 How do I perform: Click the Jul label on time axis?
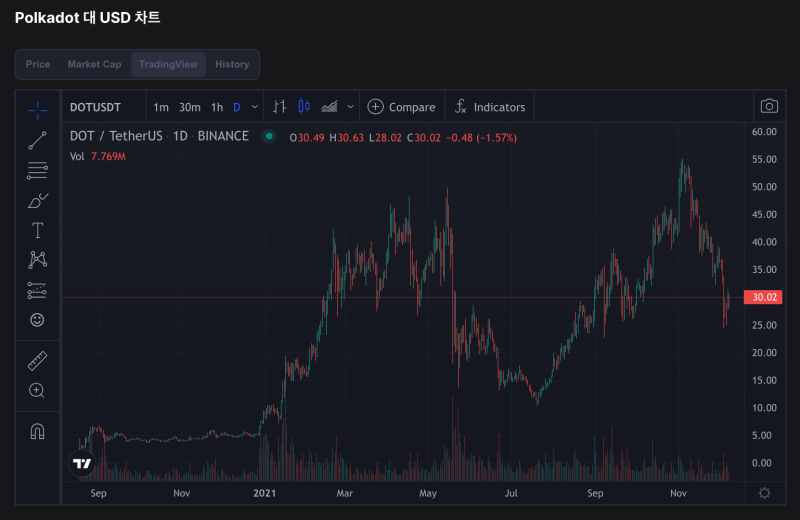[511, 493]
